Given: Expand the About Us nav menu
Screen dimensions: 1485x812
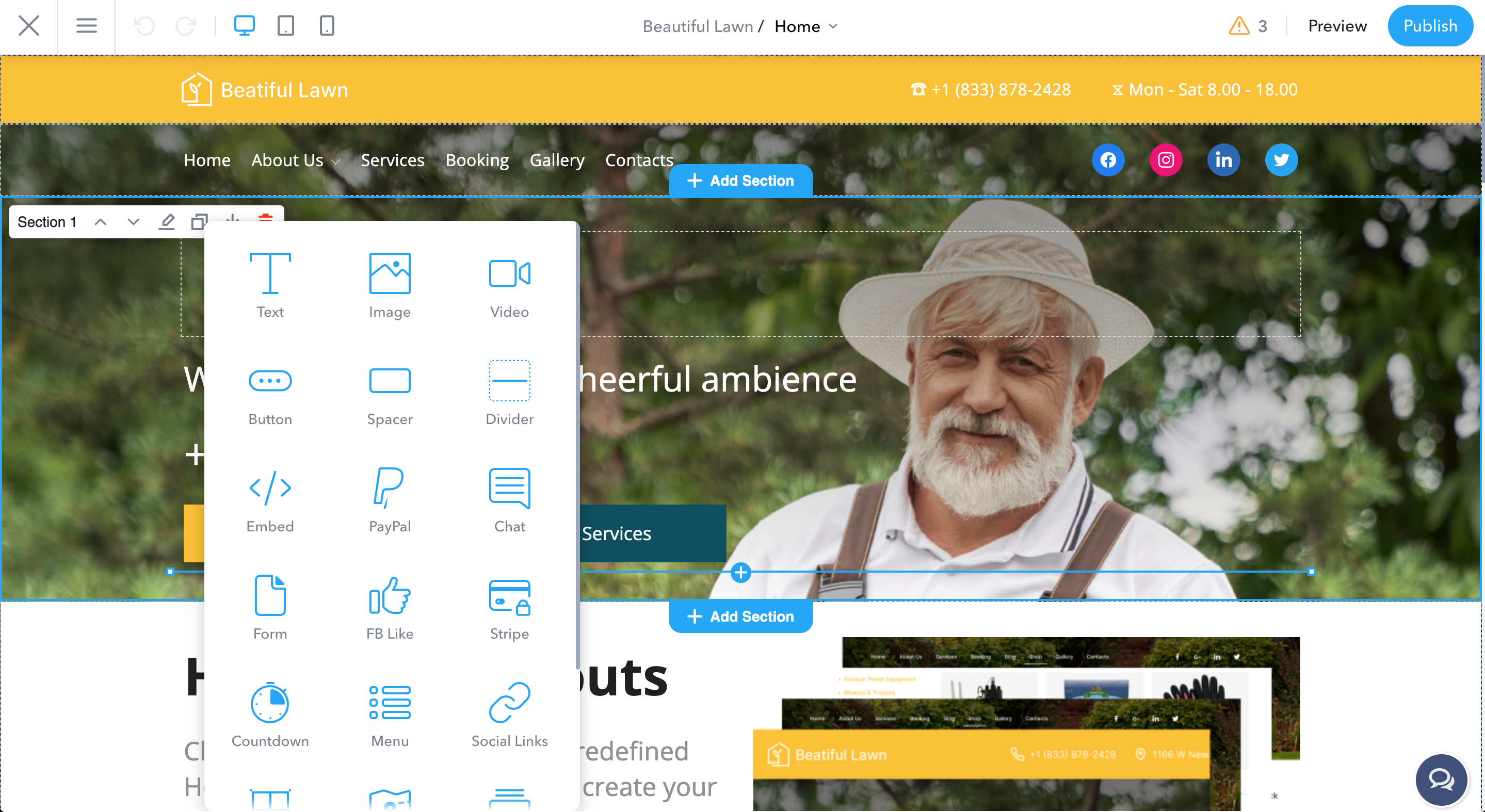Looking at the screenshot, I should click(x=296, y=159).
